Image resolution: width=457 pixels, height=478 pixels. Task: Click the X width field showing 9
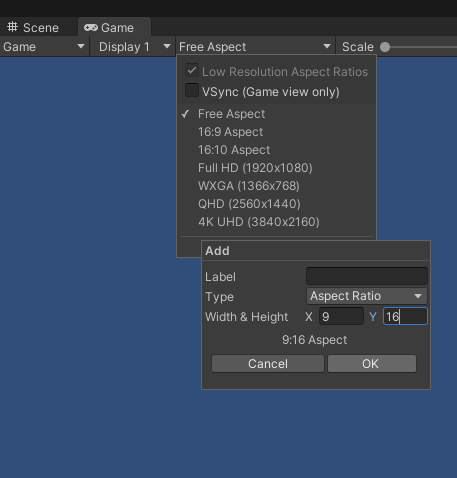pyautogui.click(x=341, y=316)
